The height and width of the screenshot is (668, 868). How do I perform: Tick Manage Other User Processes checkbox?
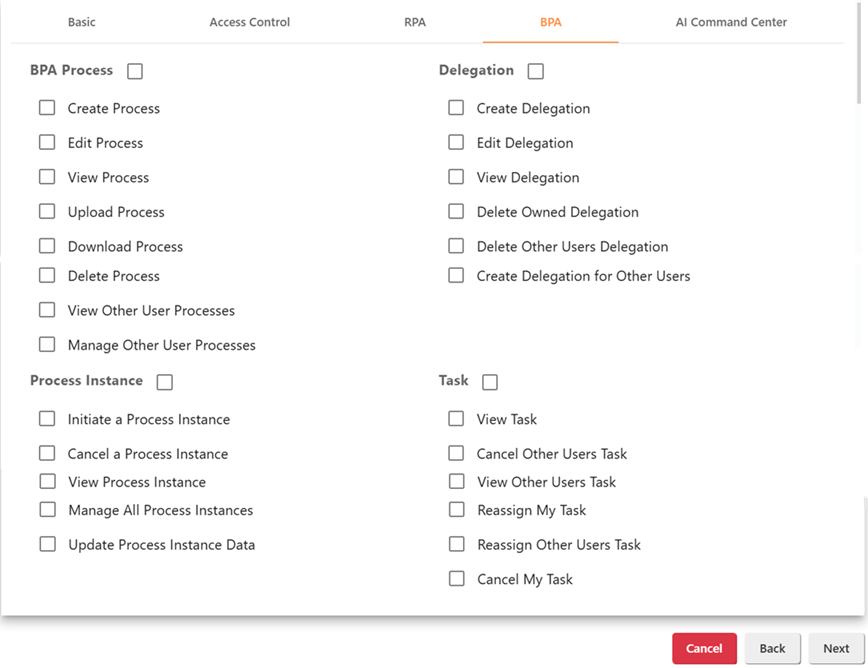click(x=47, y=345)
